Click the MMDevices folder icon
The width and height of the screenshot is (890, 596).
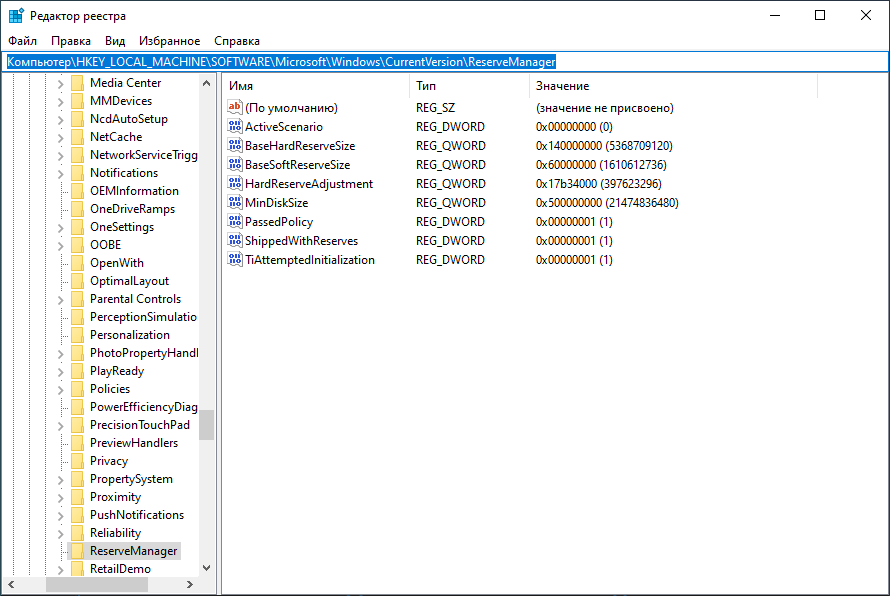coord(78,101)
